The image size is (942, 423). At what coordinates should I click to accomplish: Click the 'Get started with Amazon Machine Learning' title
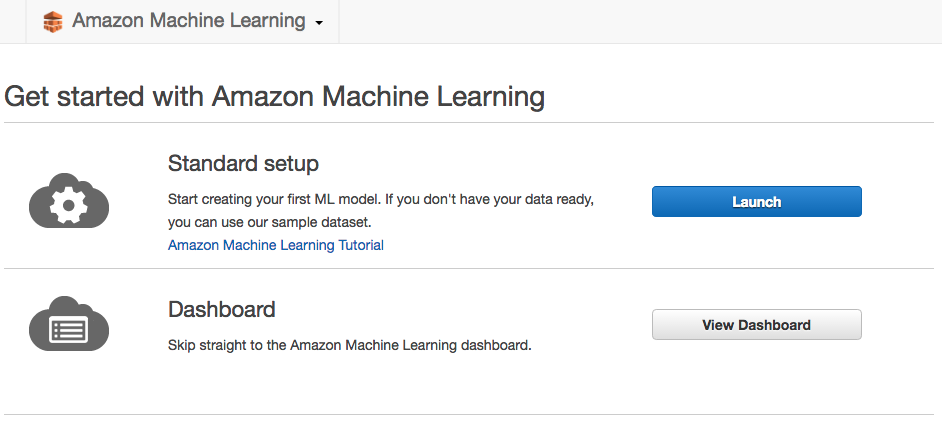[x=275, y=97]
